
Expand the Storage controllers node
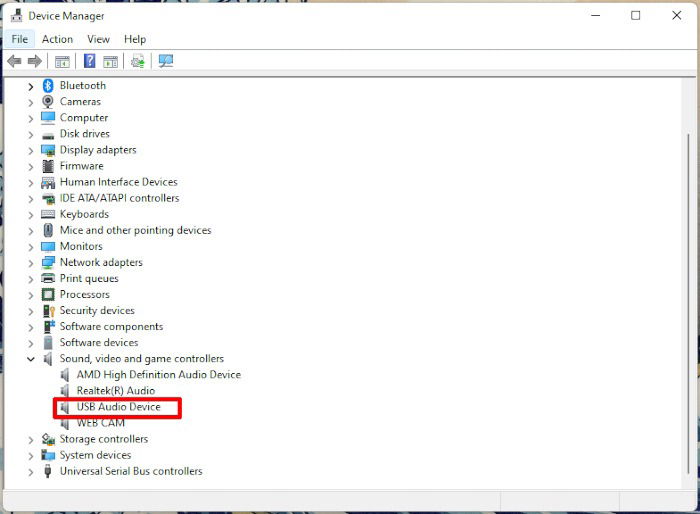coord(30,440)
